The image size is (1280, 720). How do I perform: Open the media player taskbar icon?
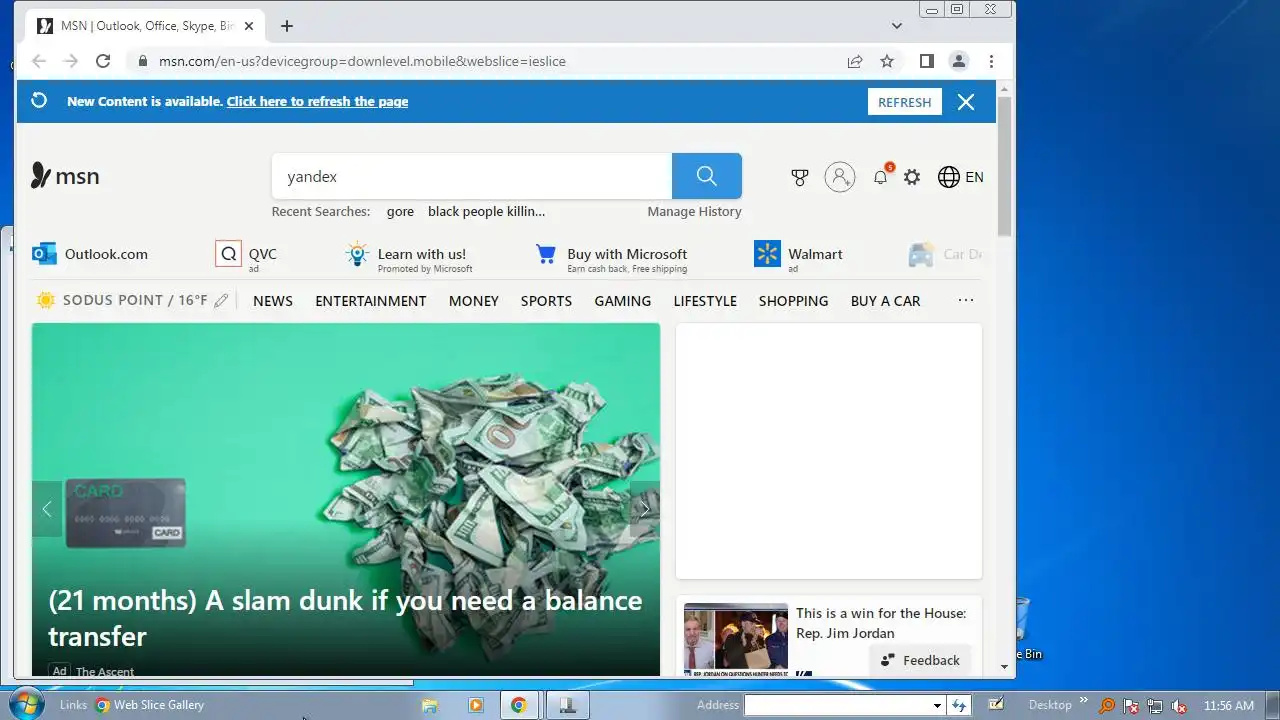coord(476,705)
